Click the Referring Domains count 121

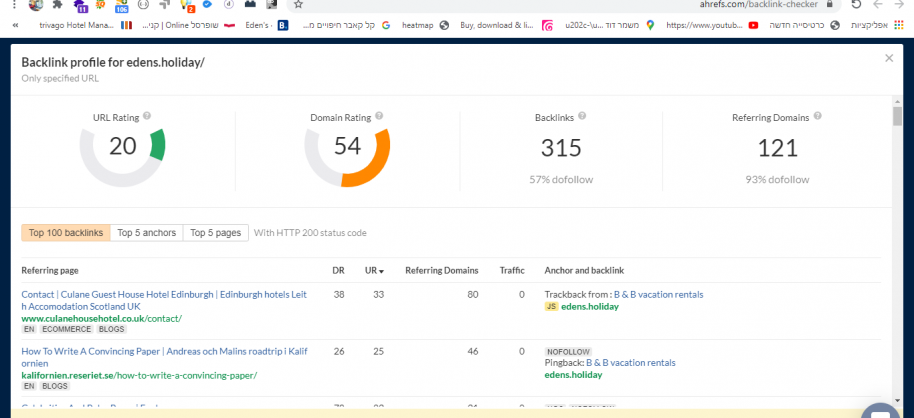tap(777, 147)
